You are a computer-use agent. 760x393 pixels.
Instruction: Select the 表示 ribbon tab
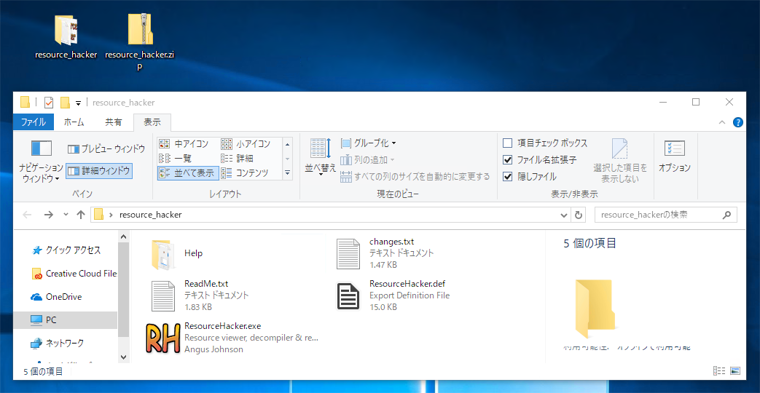[x=152, y=122]
